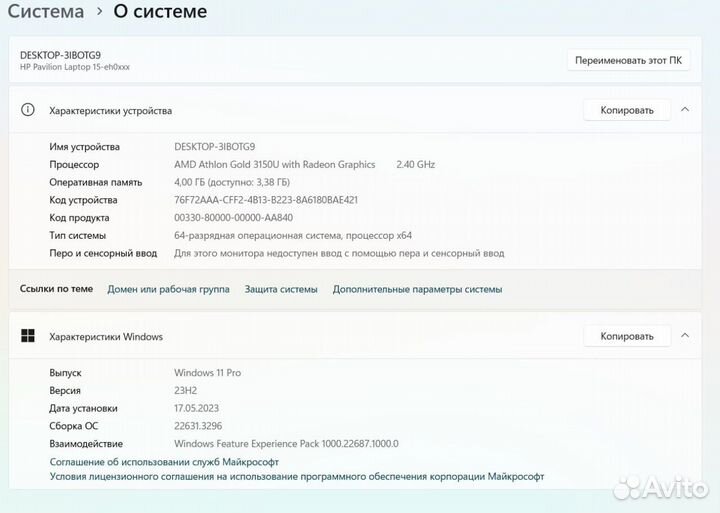The height and width of the screenshot is (513, 720).
Task: Click the Взаимодействие label
Action: pos(86,444)
